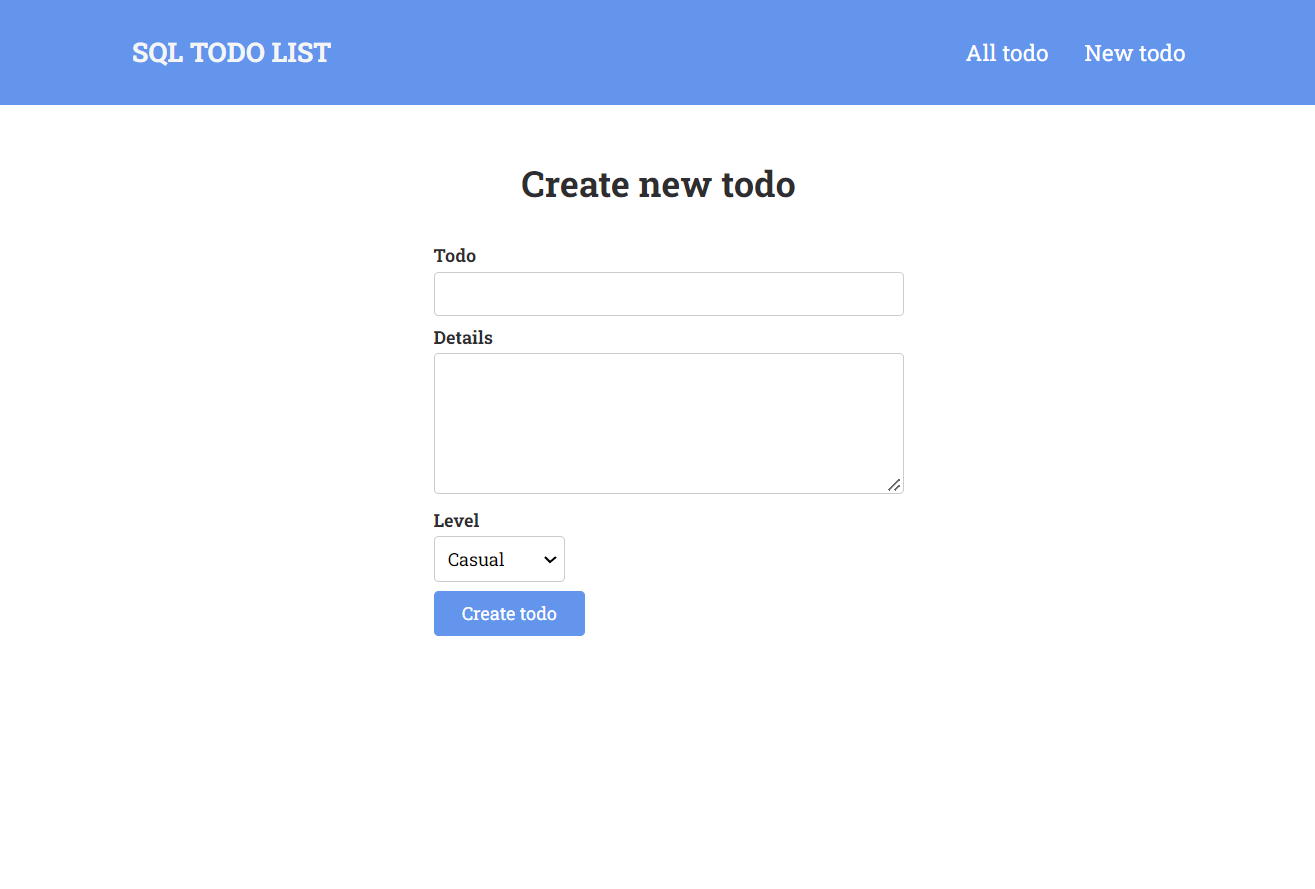Click the Create new todo page heading
The height and width of the screenshot is (889, 1315).
click(x=657, y=184)
